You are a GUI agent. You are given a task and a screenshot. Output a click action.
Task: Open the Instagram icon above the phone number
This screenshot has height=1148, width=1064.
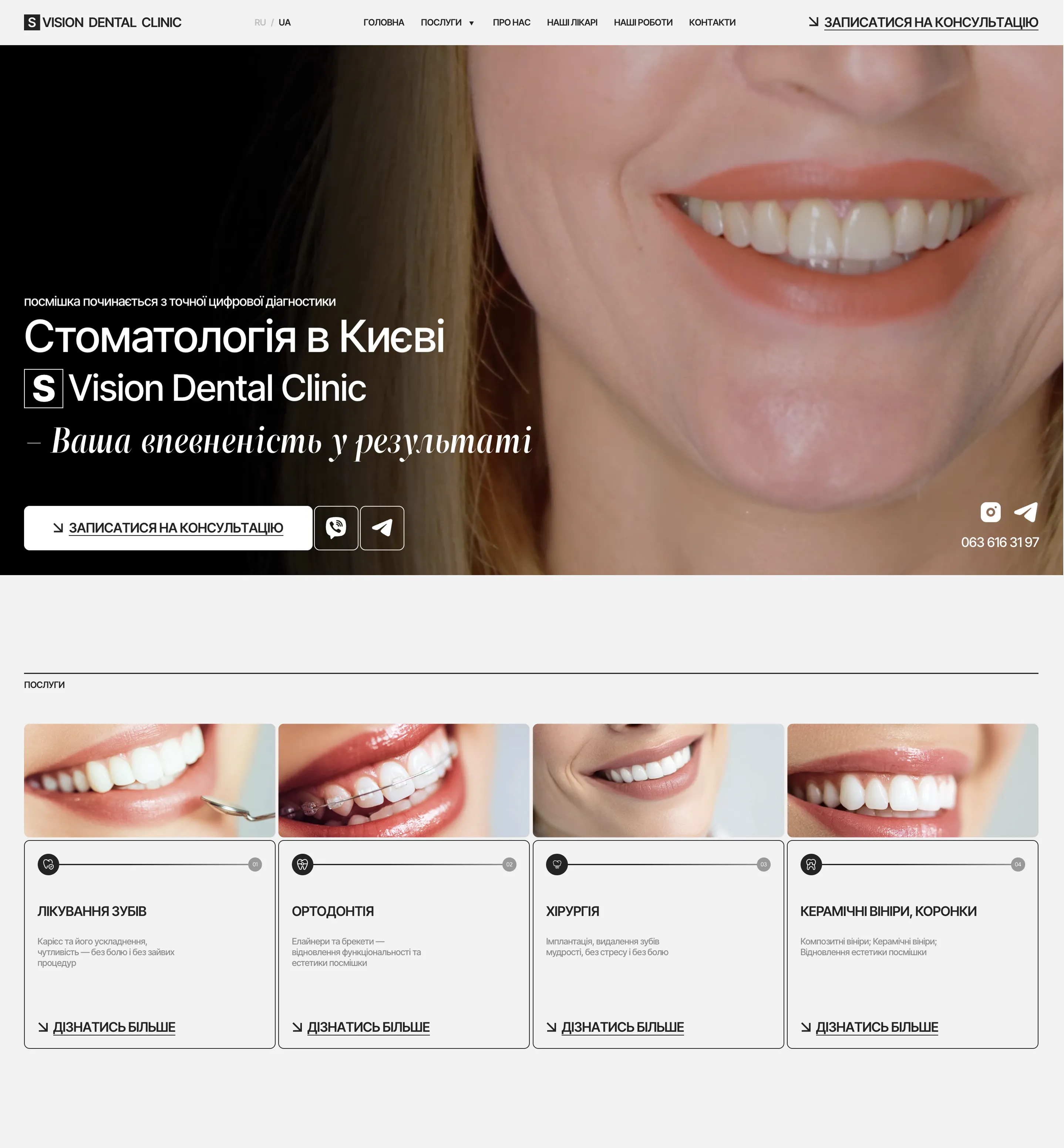tap(990, 511)
